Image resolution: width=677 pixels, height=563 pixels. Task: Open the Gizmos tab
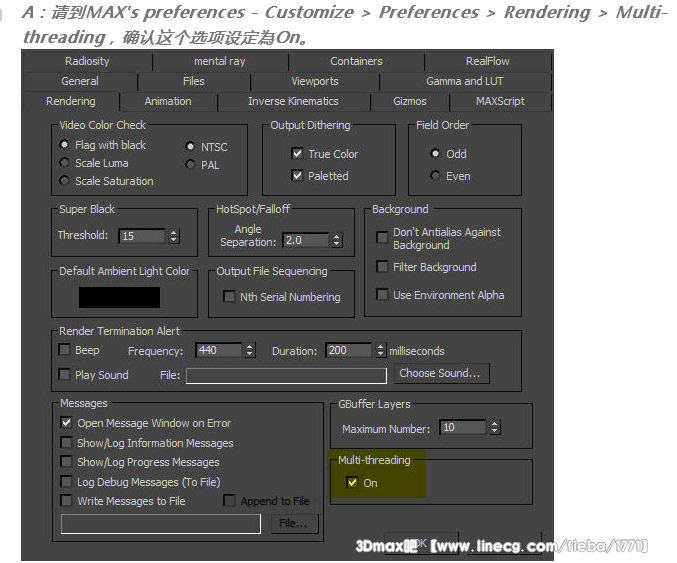(x=410, y=101)
